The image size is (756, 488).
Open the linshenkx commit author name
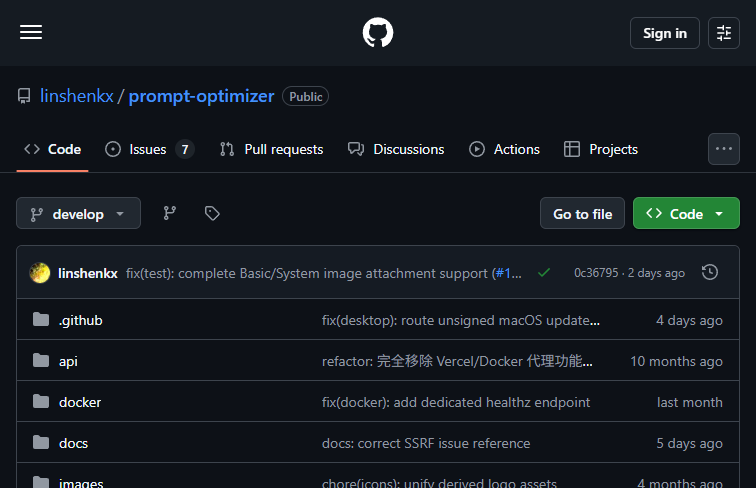(x=88, y=273)
